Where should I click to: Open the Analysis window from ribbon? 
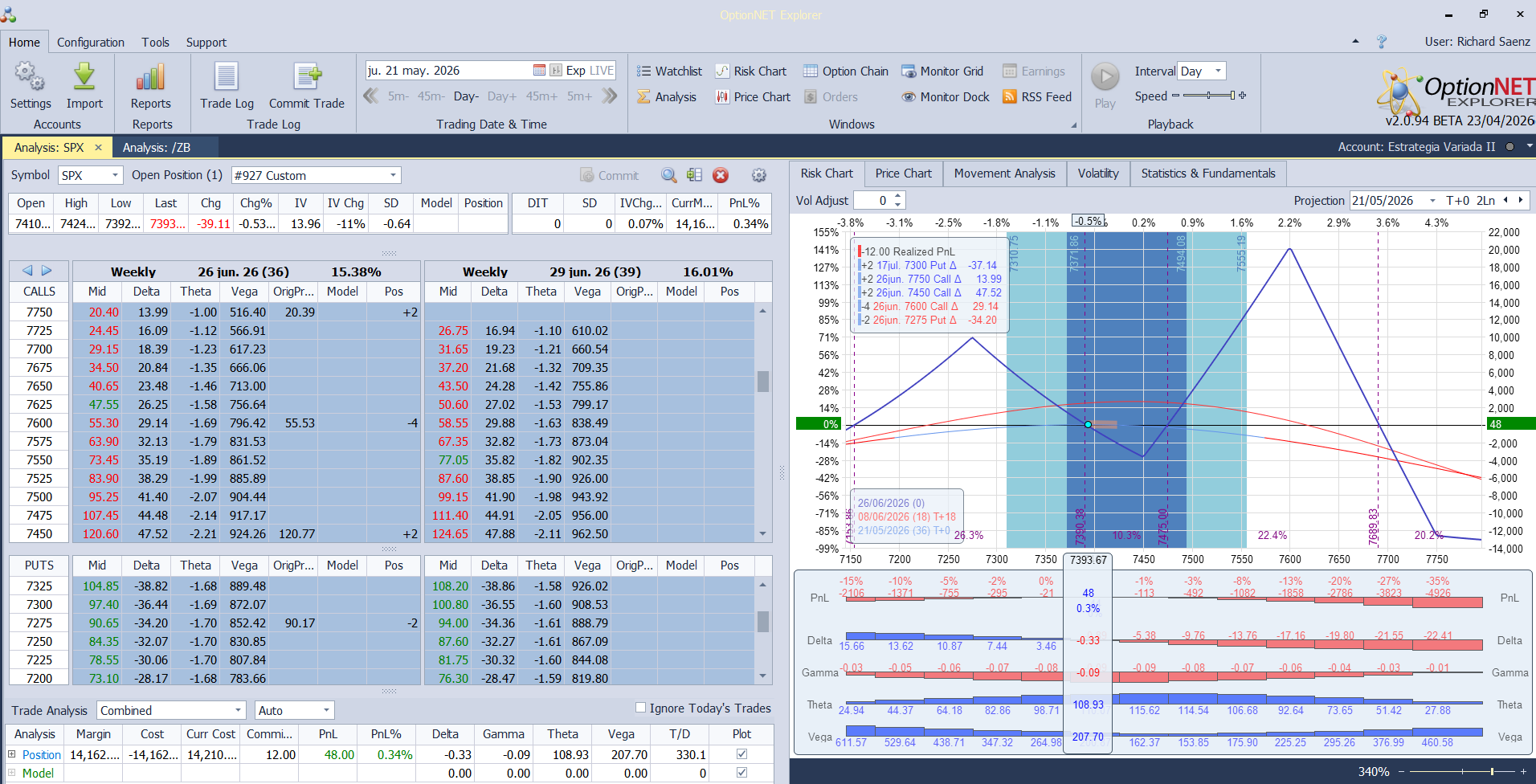point(667,97)
